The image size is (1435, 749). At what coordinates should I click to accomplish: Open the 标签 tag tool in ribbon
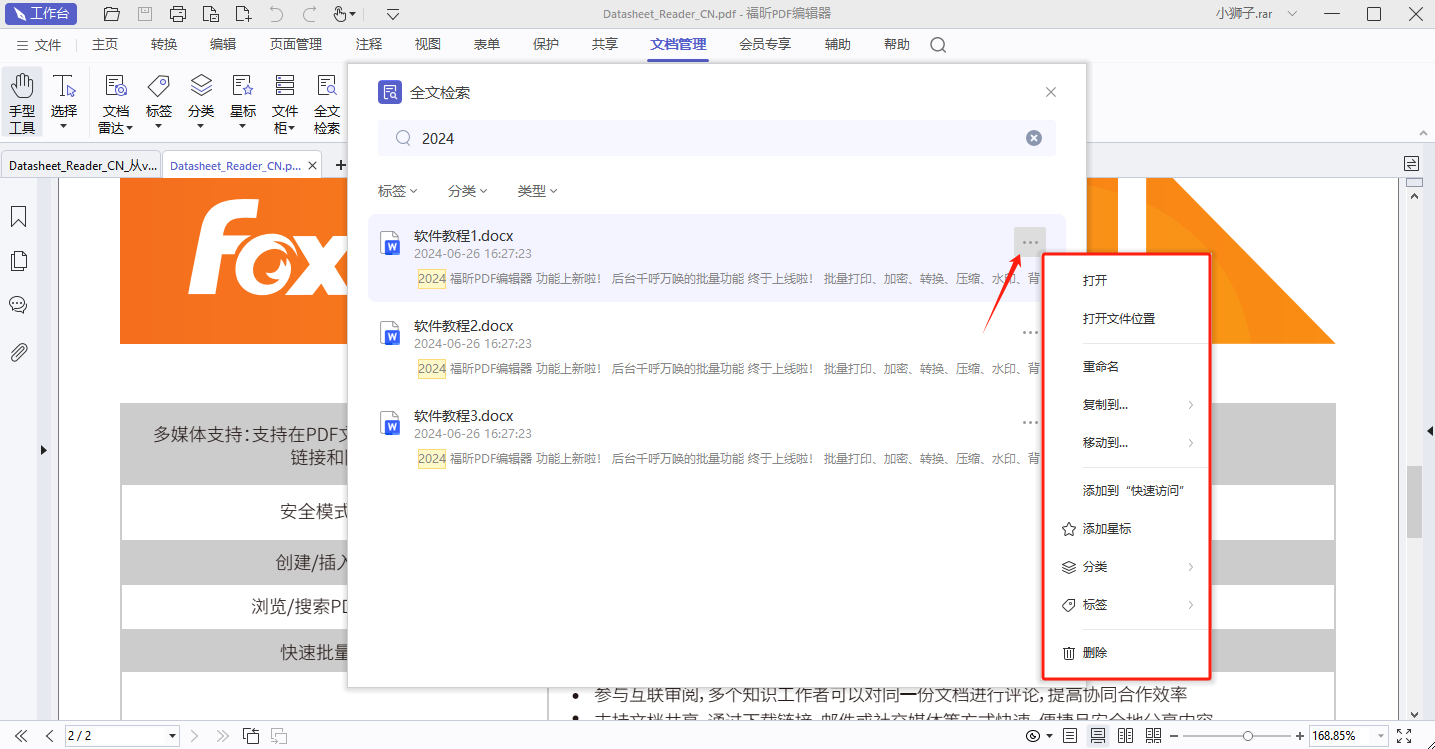(159, 103)
